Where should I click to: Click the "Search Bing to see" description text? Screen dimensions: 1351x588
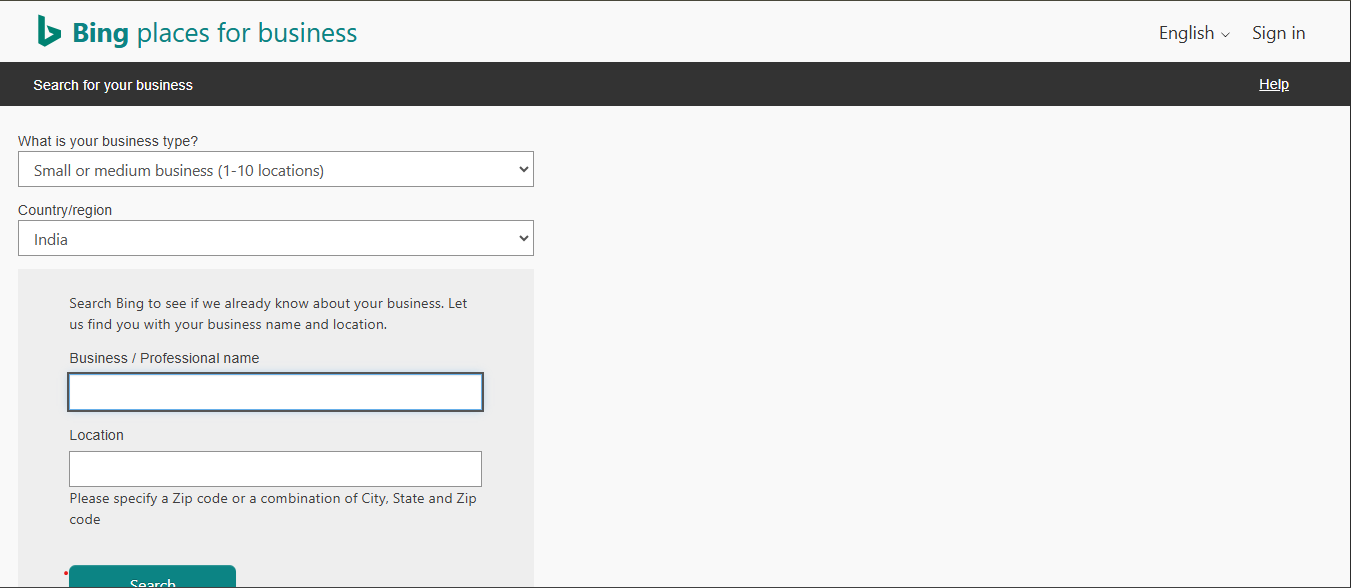[268, 314]
